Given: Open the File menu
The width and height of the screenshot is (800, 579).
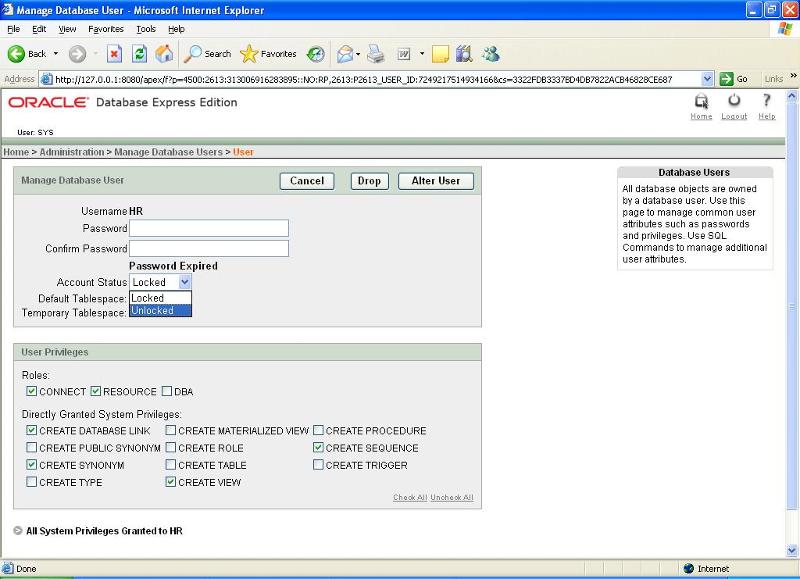Looking at the screenshot, I should (x=14, y=29).
